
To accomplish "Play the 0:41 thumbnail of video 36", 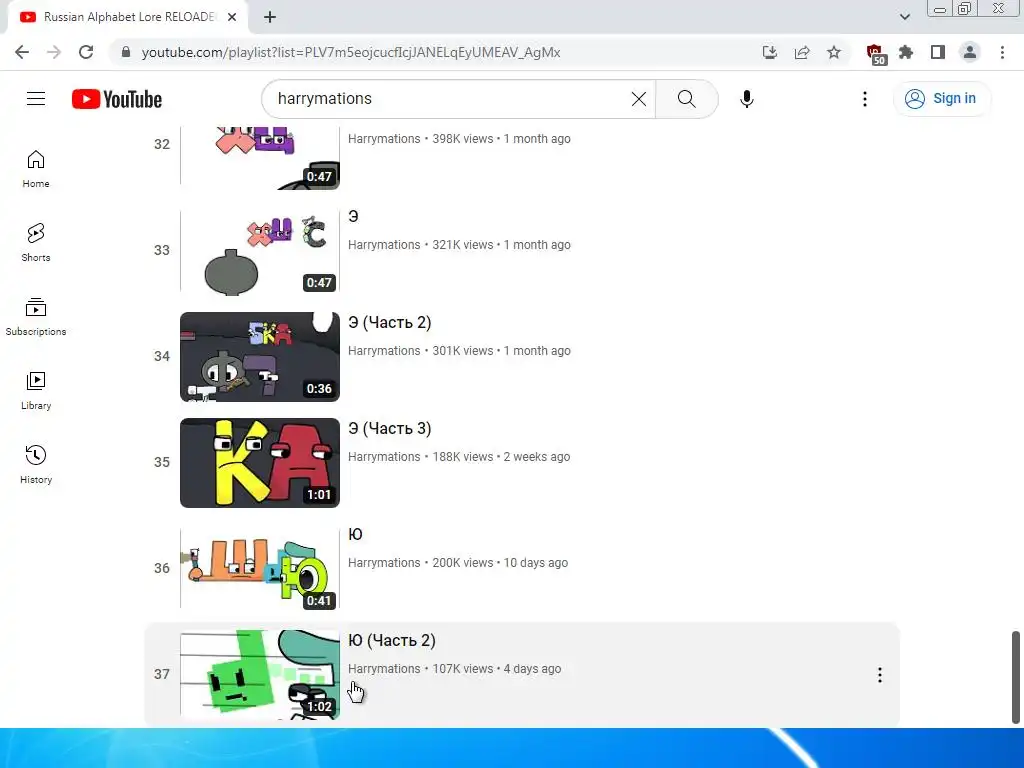I will (x=260, y=569).
